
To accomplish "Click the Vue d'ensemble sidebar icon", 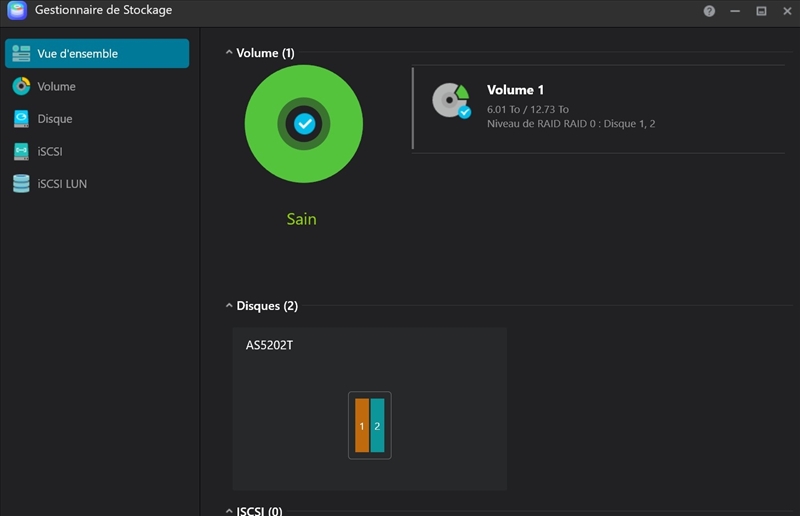I will pos(21,54).
